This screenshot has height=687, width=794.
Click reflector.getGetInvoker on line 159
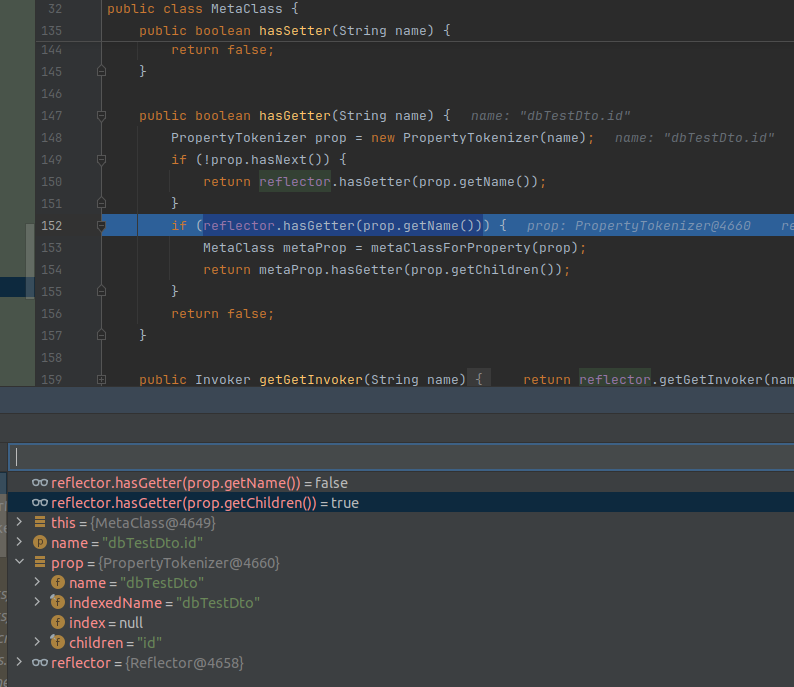point(670,380)
